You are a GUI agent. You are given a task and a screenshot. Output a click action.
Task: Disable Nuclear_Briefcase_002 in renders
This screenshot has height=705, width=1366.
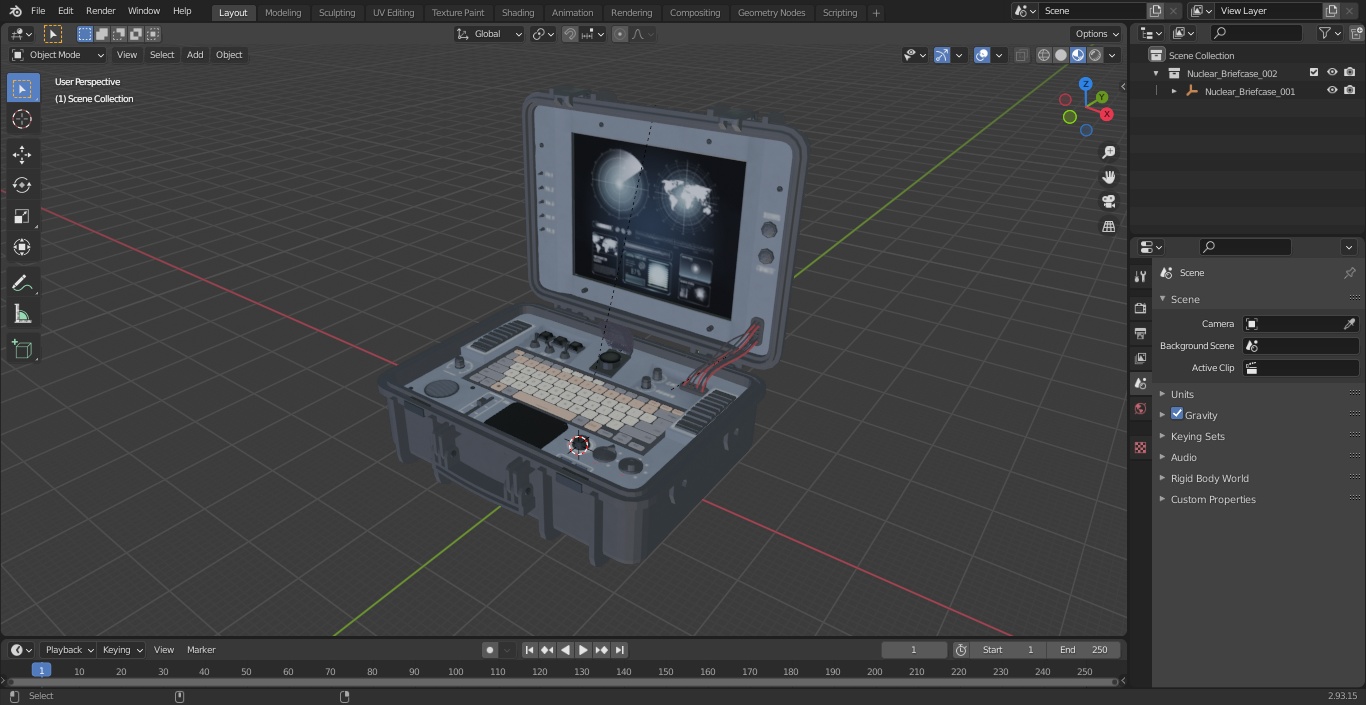point(1350,73)
